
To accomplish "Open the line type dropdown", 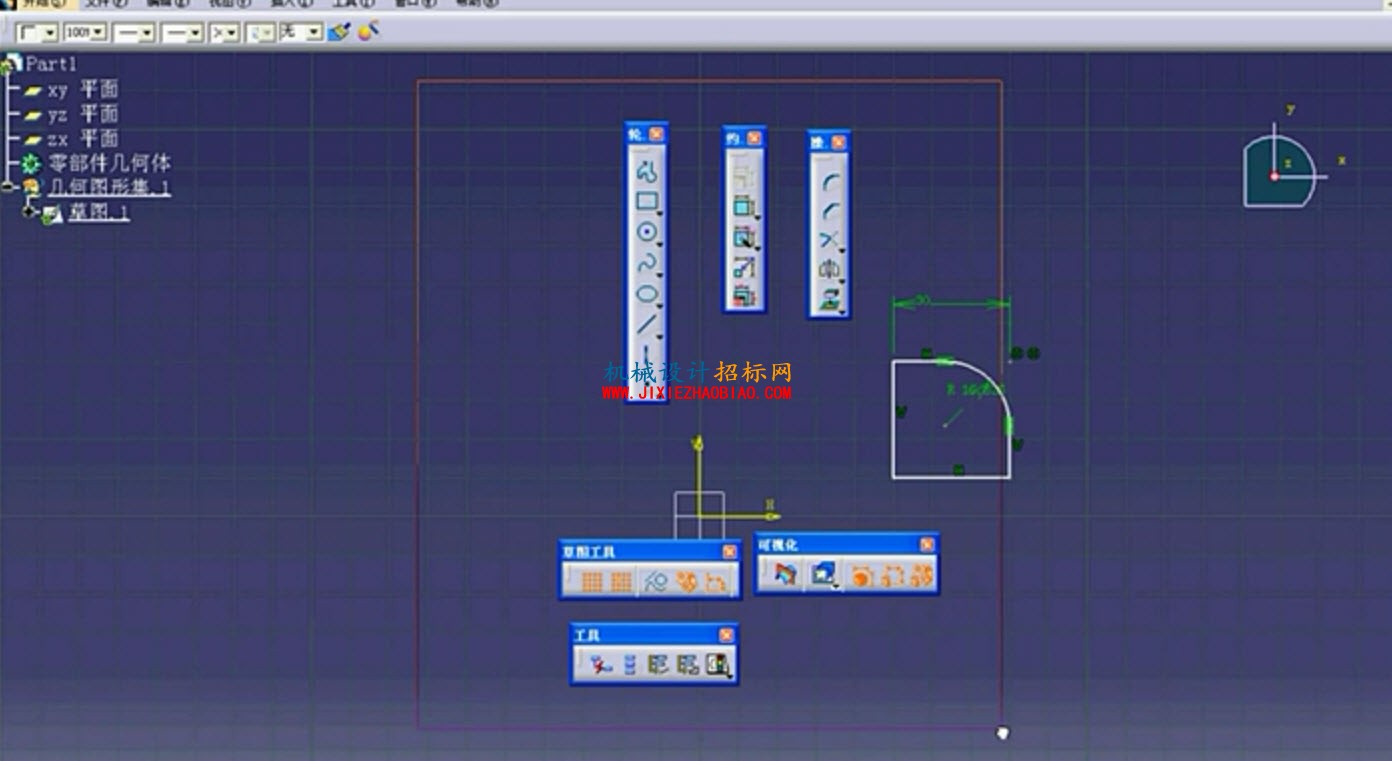I will coord(183,33).
